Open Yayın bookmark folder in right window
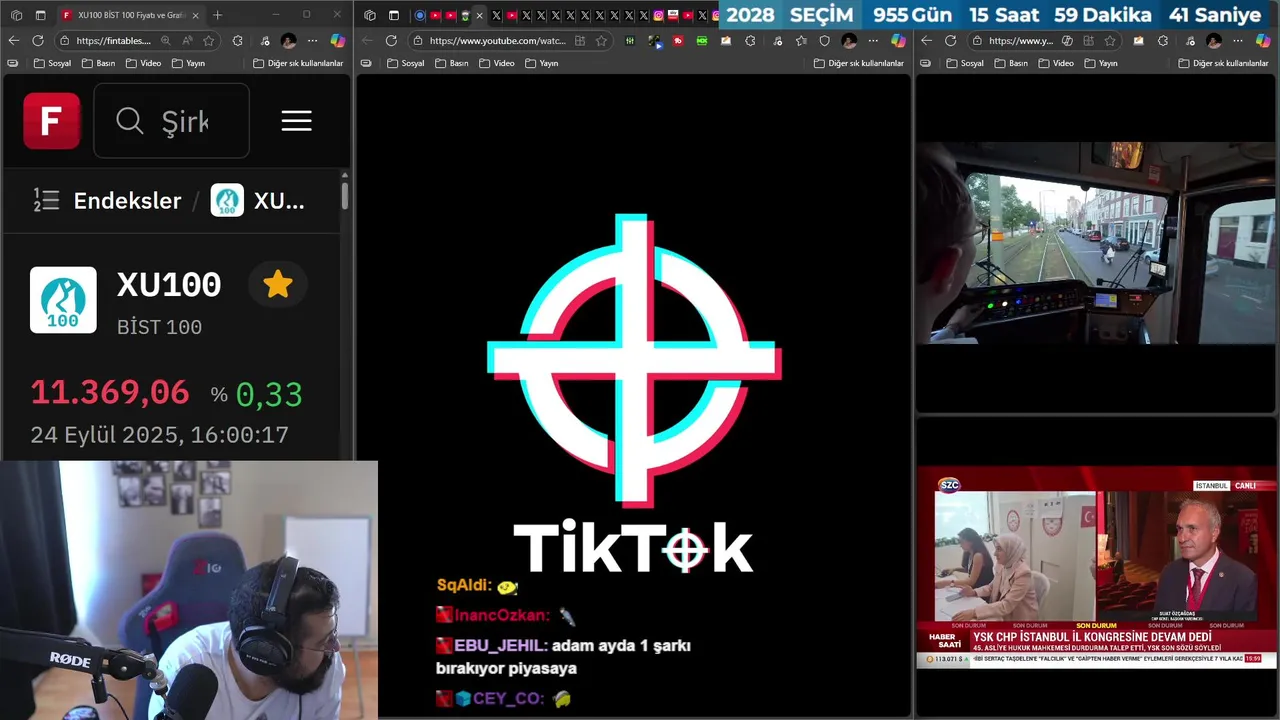 (1101, 63)
